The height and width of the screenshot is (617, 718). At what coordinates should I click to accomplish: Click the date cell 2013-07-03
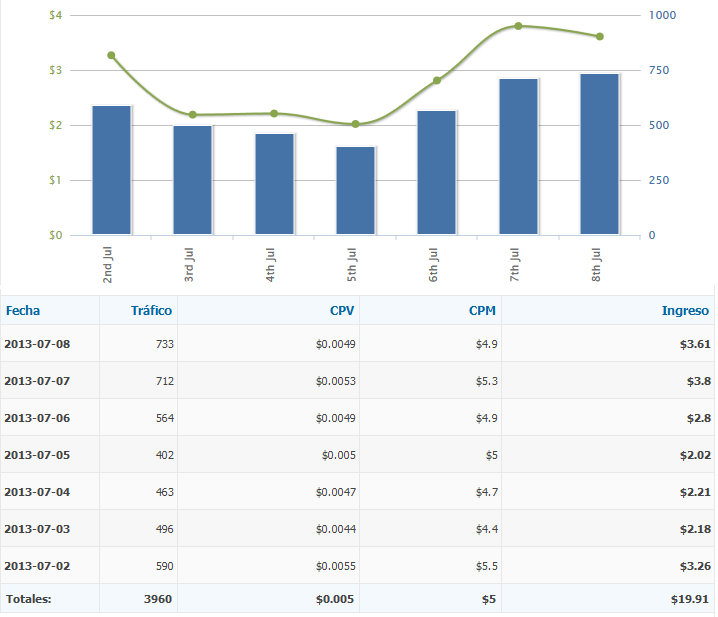pos(37,529)
